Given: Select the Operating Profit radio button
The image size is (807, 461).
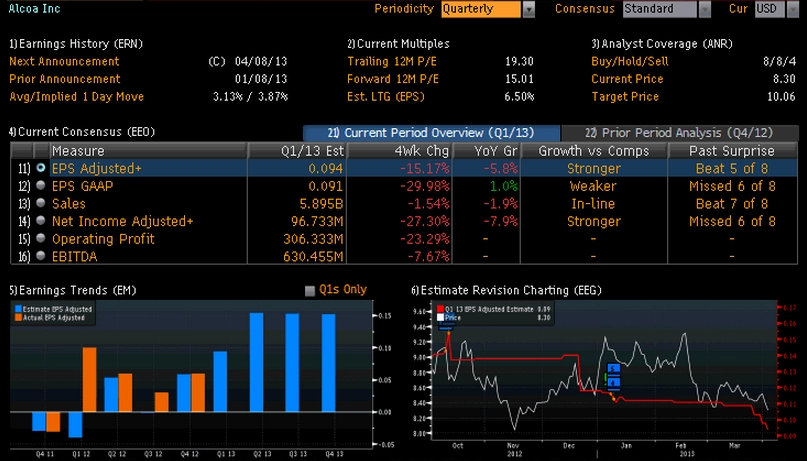Looking at the screenshot, I should coord(41,238).
